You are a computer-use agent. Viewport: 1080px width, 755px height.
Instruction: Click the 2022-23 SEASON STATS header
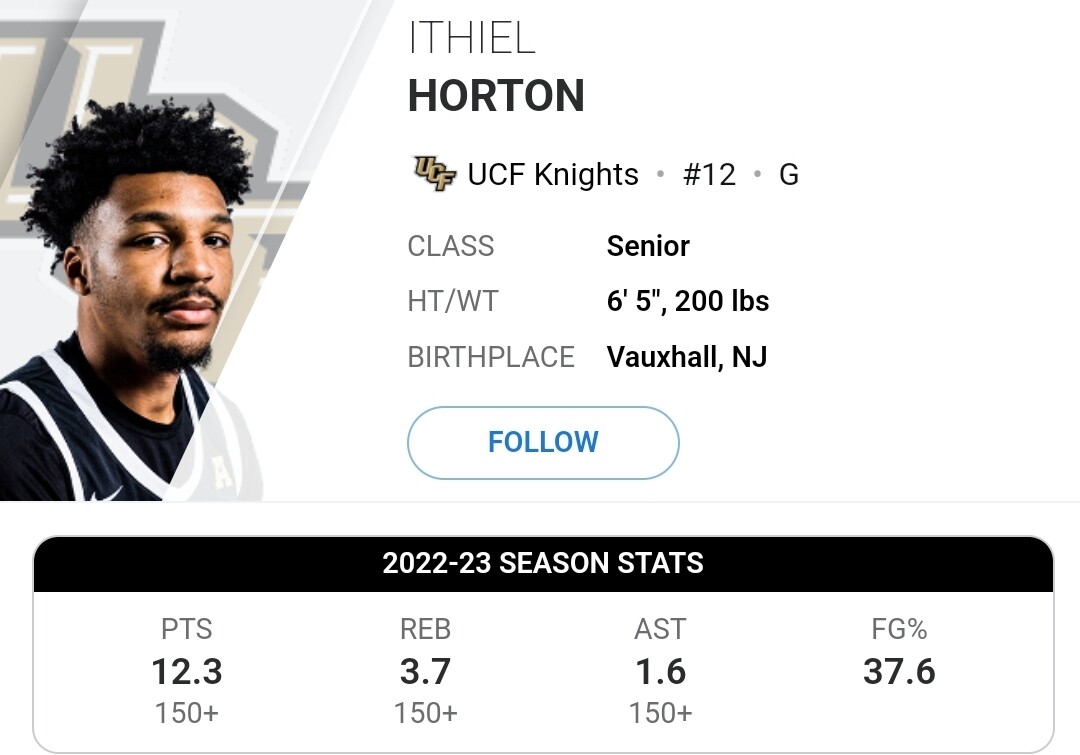click(543, 563)
